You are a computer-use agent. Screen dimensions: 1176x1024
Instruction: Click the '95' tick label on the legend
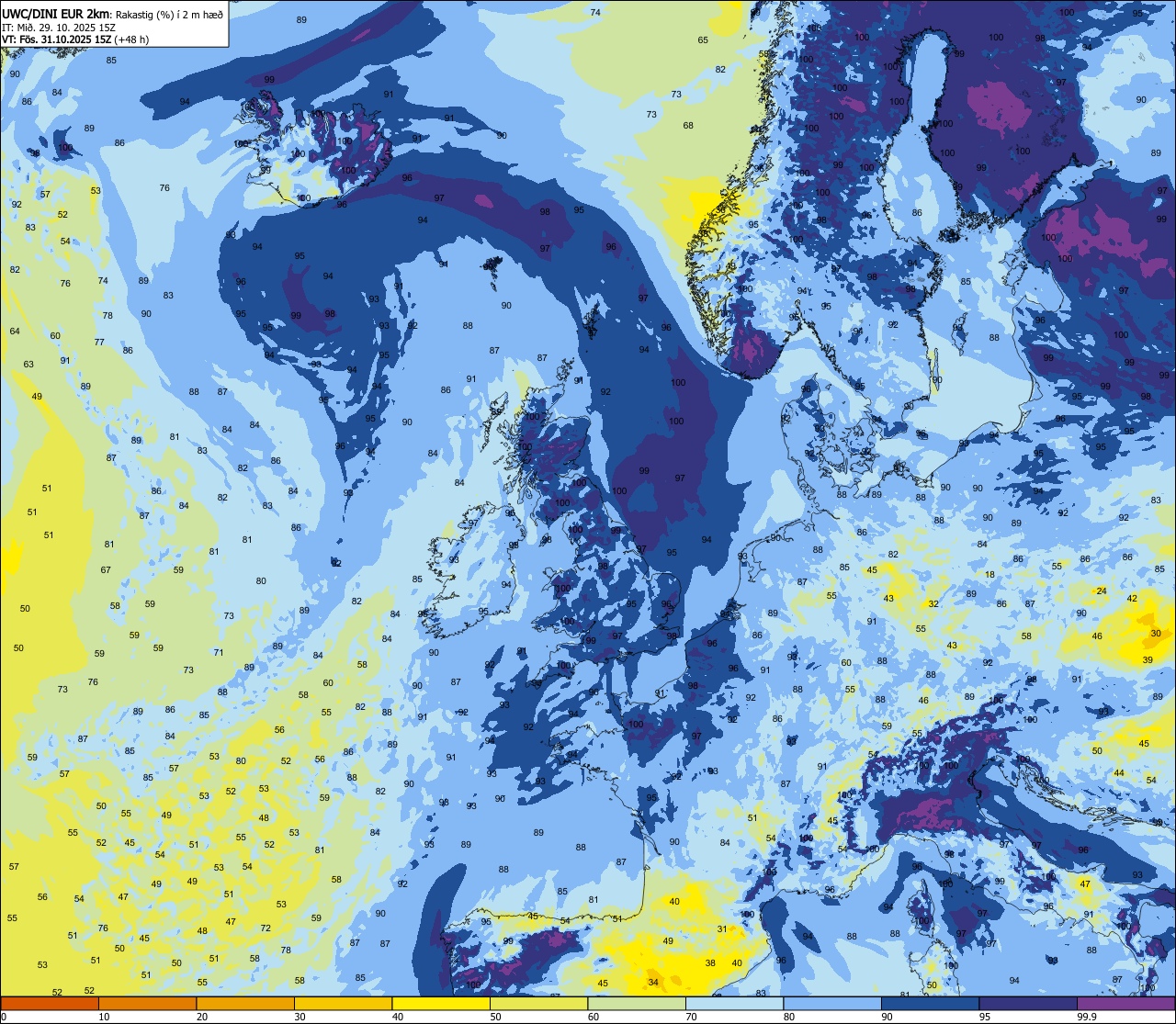pos(984,1017)
